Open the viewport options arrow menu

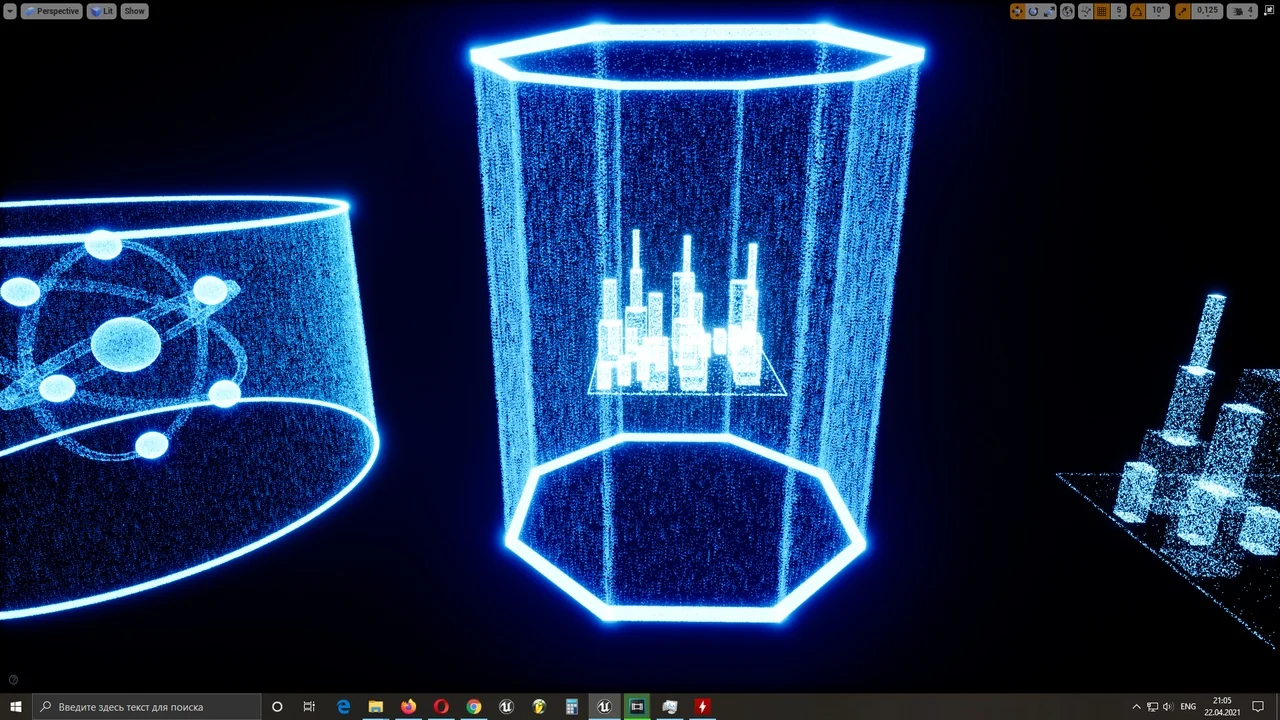9,11
